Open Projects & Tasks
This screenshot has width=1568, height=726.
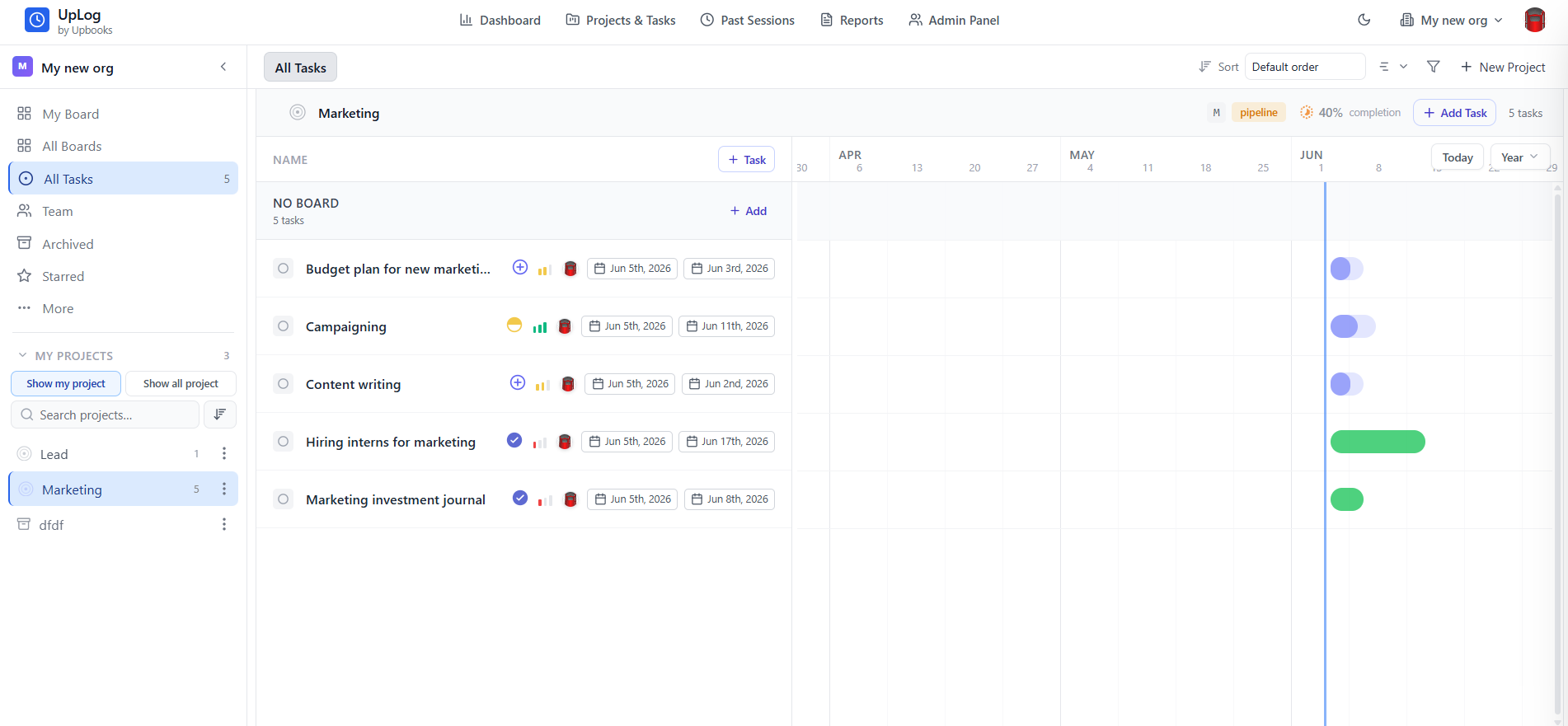[621, 20]
